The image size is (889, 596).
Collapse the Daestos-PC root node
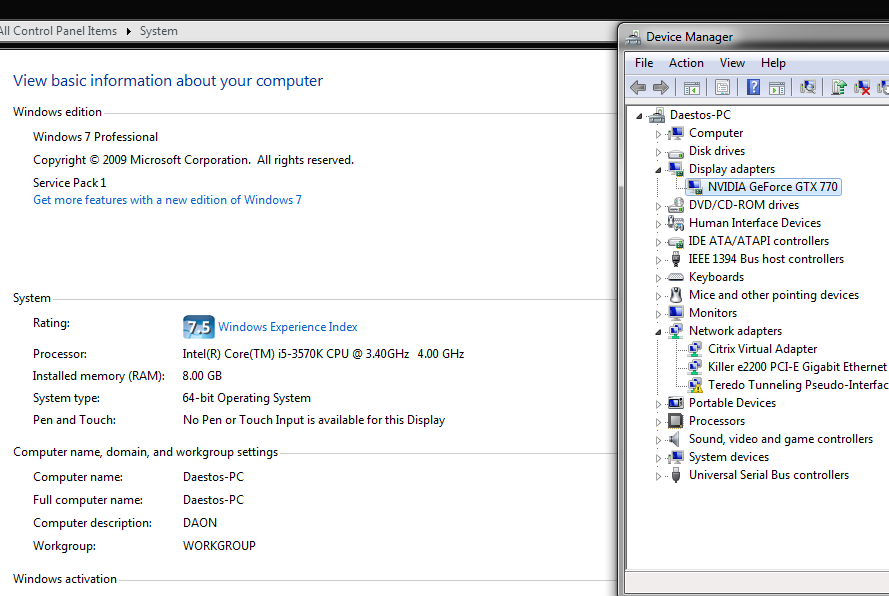click(x=640, y=116)
